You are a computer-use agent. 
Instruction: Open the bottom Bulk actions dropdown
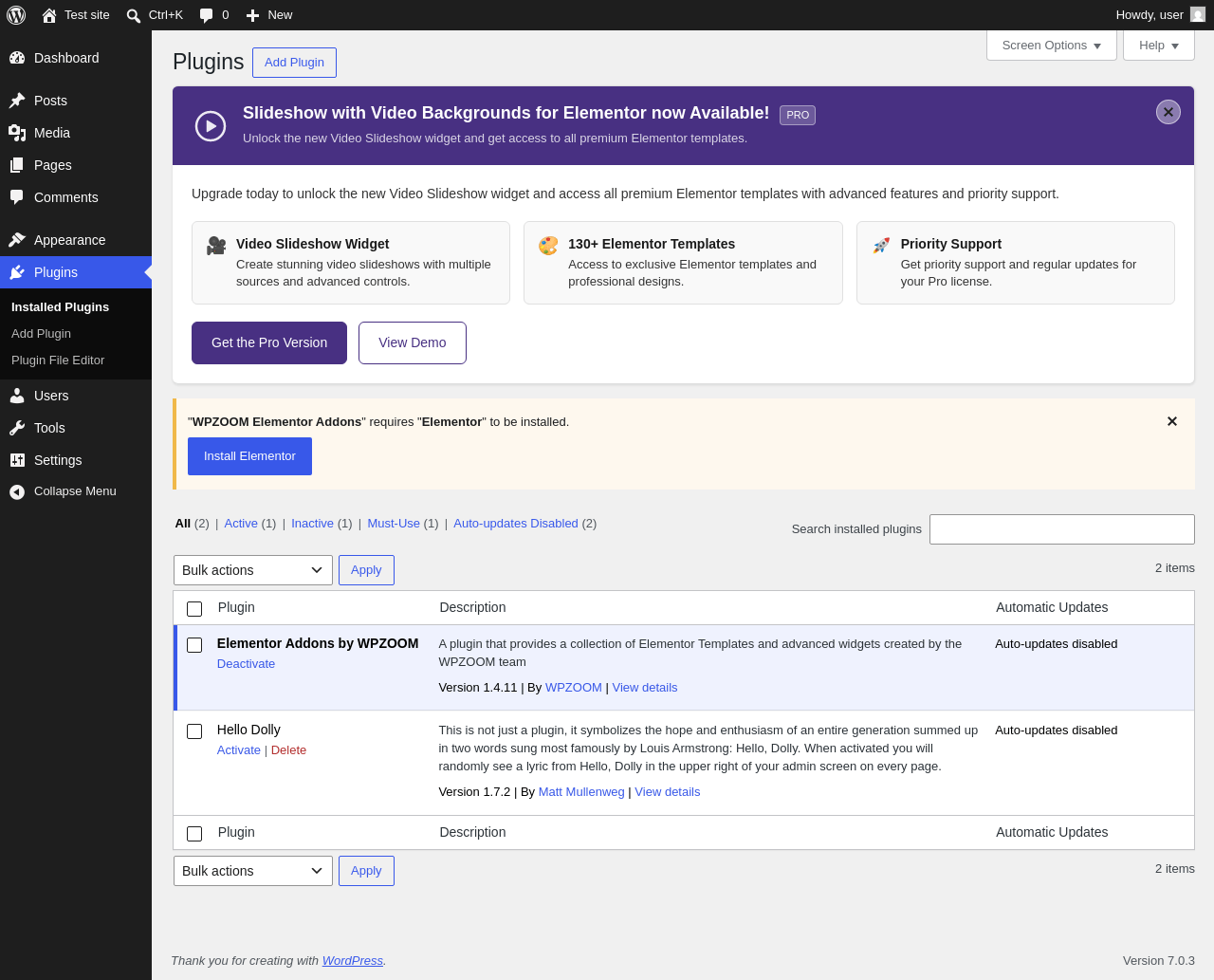point(253,871)
